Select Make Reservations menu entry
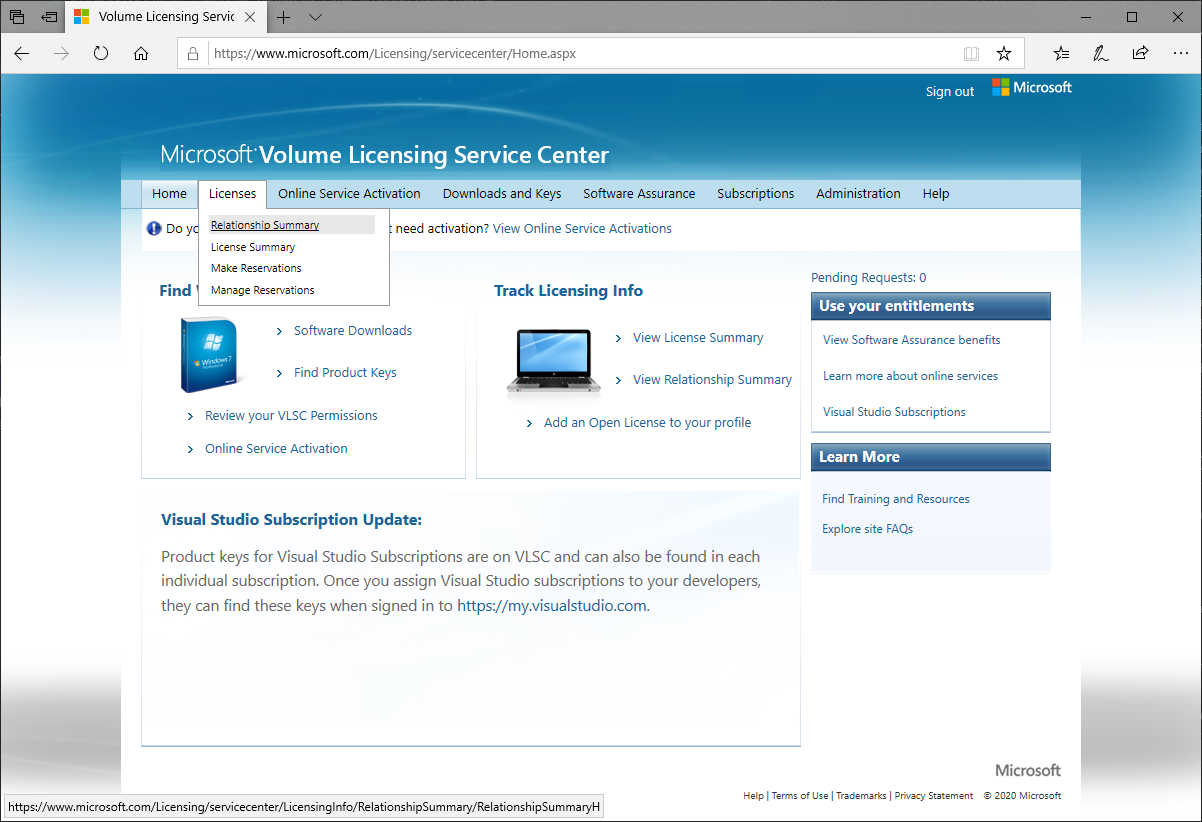 256,268
